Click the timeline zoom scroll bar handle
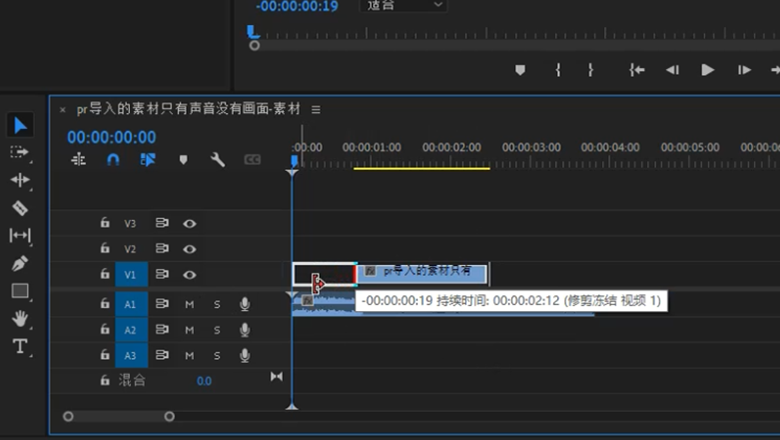This screenshot has width=780, height=440. coord(118,416)
